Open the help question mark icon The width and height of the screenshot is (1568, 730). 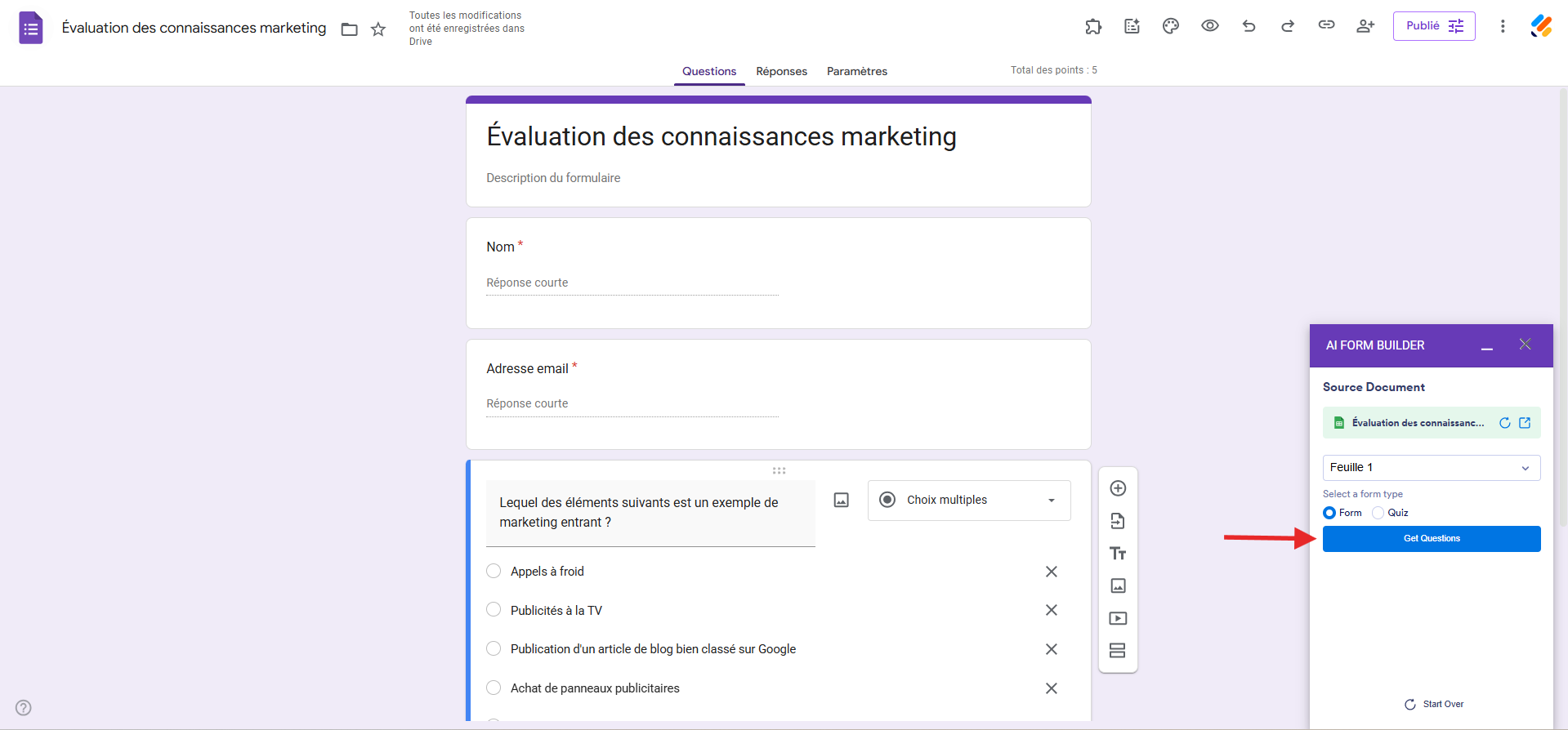24,708
